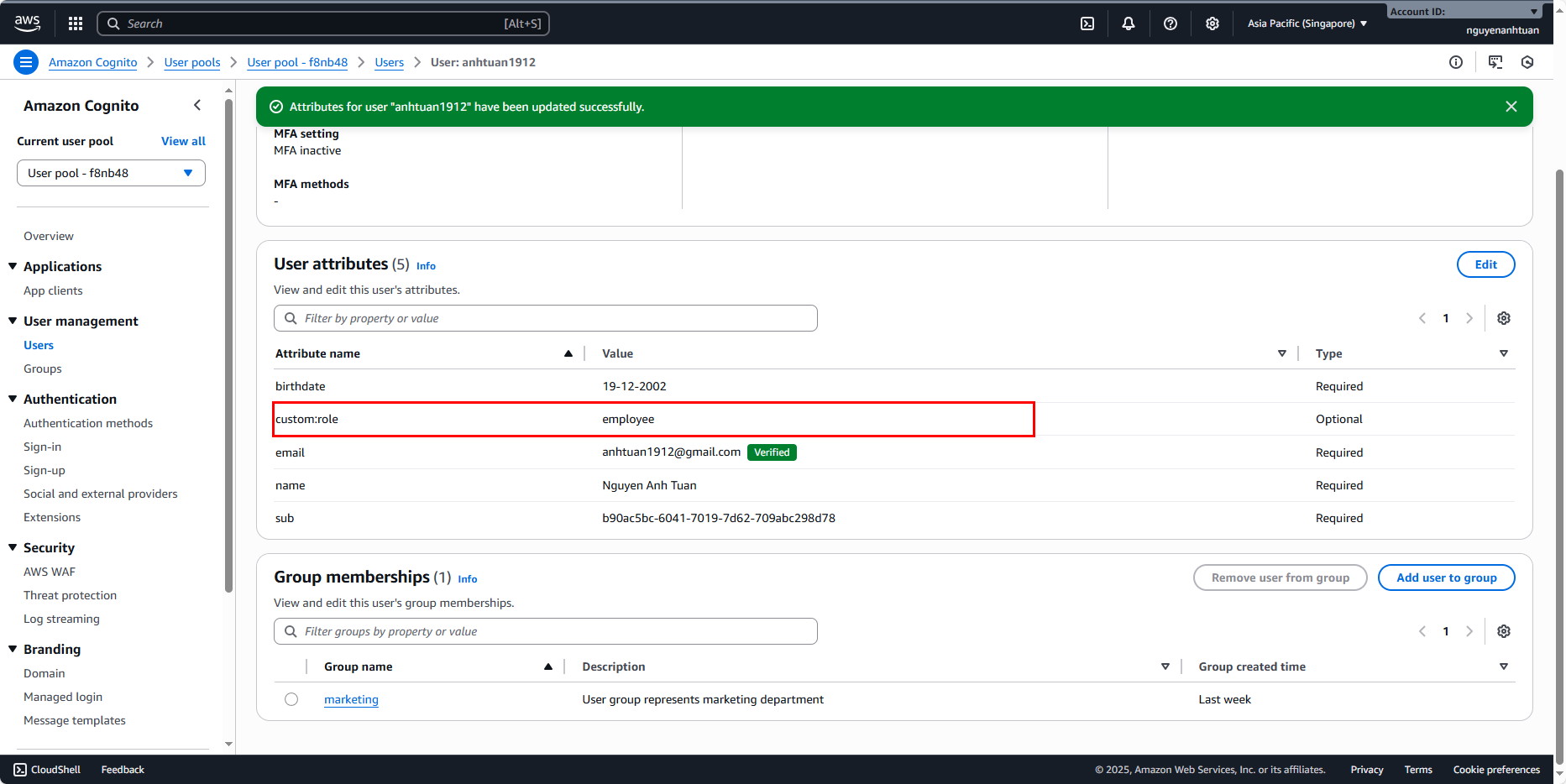
Task: Click the attribute filter search field
Action: 546,318
